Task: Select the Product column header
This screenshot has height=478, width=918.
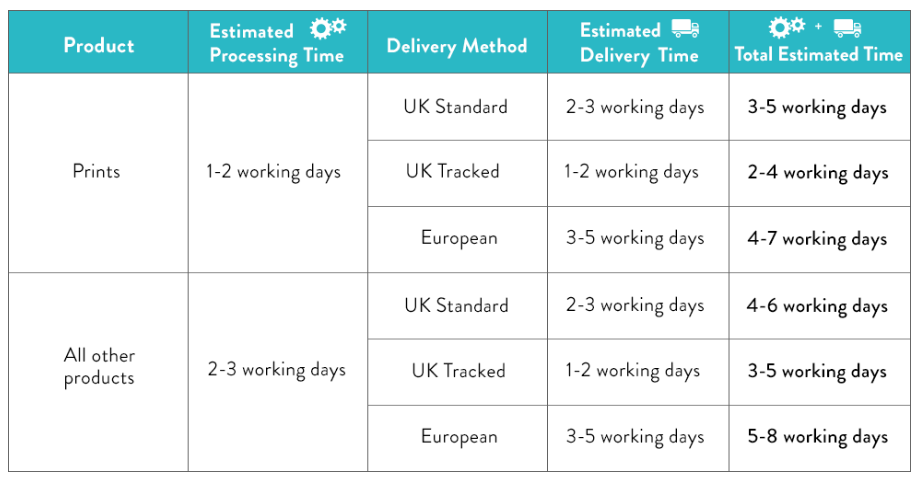Action: pos(98,42)
